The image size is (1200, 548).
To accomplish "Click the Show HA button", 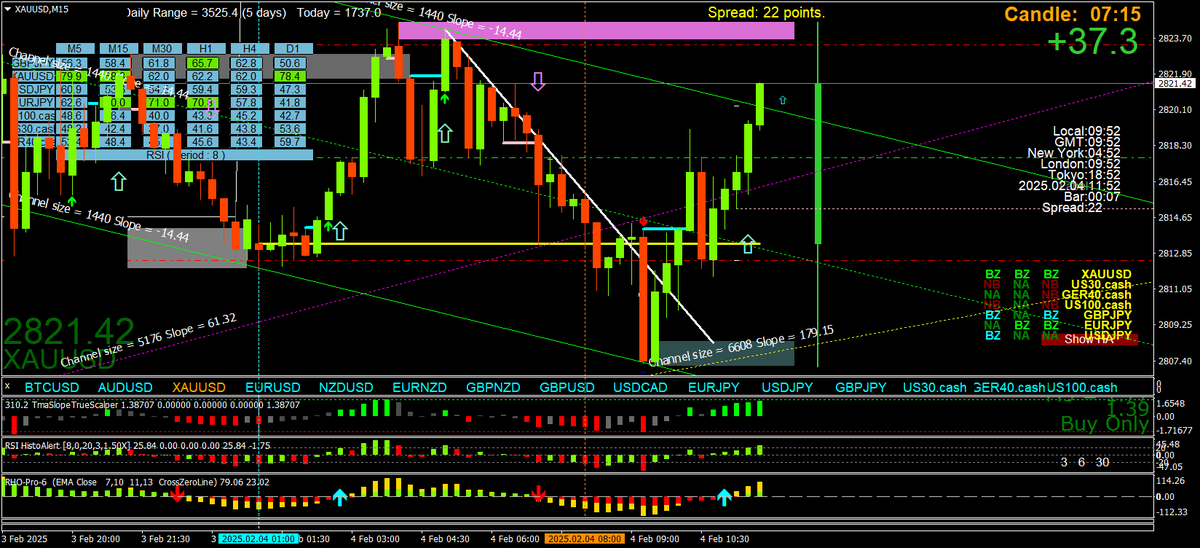I will pos(1088,339).
